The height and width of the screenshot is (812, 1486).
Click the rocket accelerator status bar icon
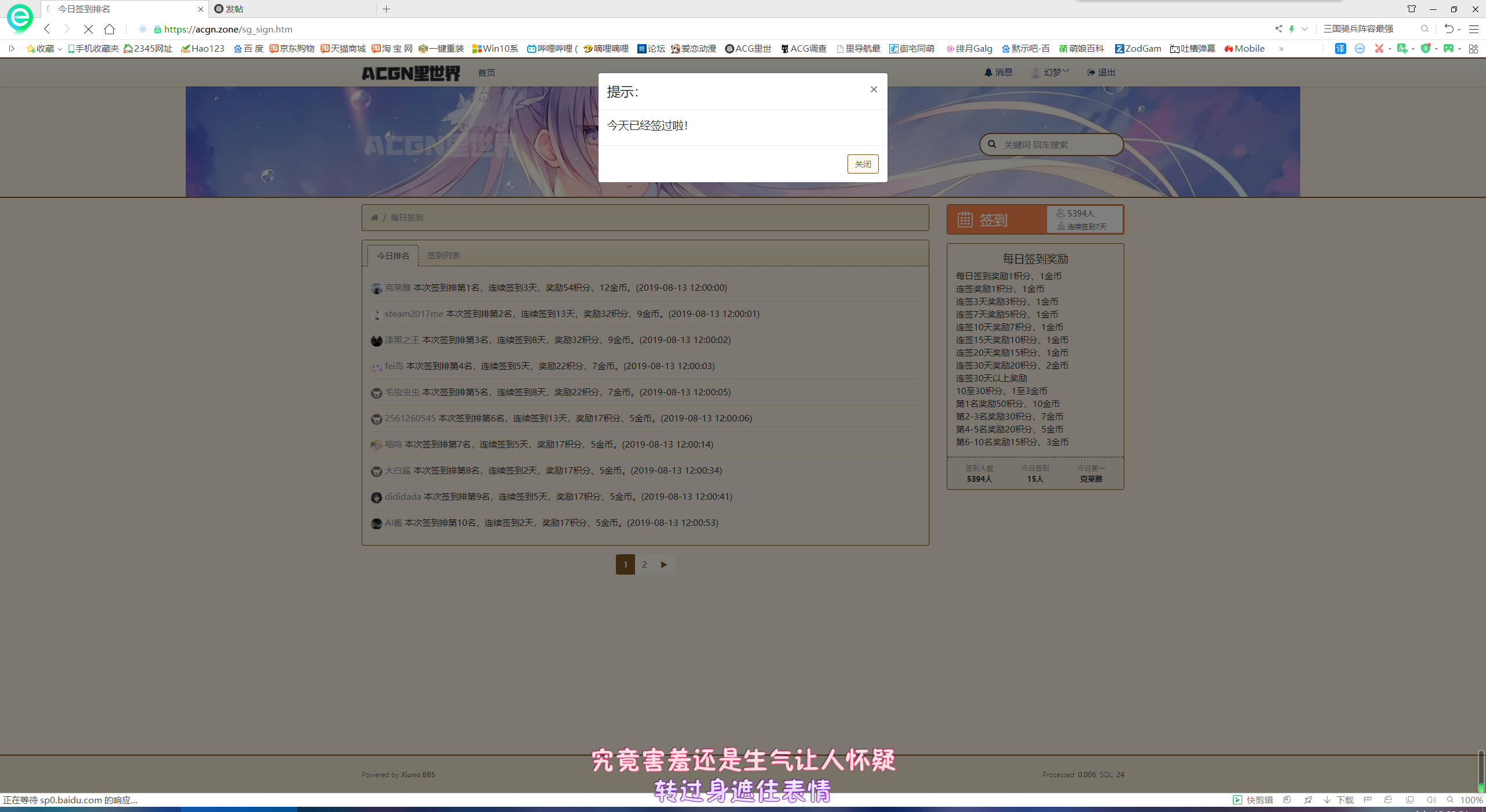[1308, 800]
